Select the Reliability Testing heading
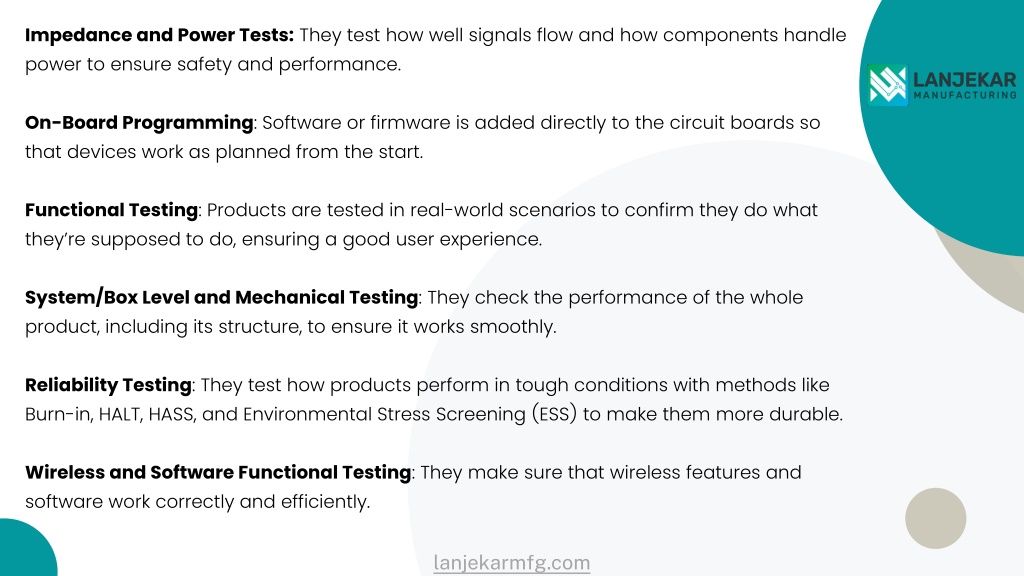This screenshot has height=576, width=1024. click(x=108, y=385)
